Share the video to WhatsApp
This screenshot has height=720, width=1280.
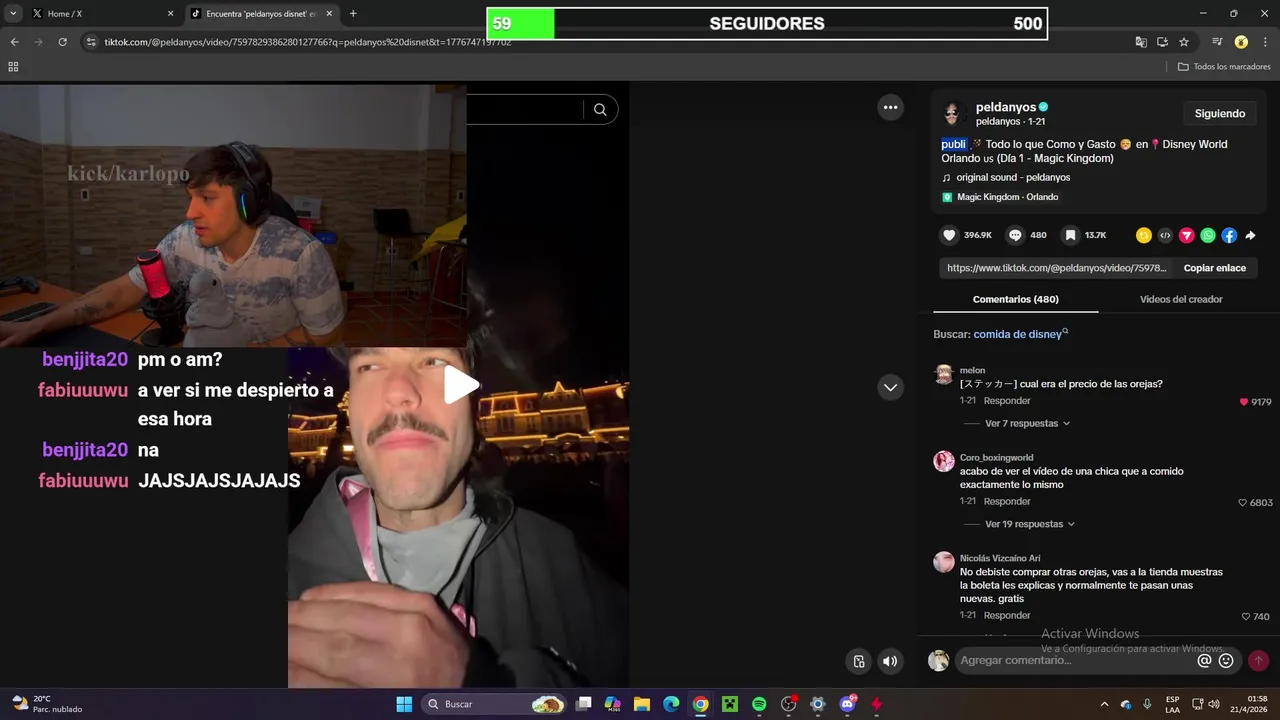[1208, 236]
